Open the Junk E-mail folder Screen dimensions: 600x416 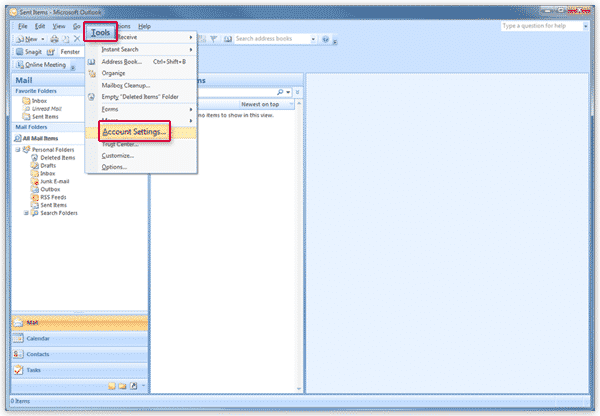(54, 181)
